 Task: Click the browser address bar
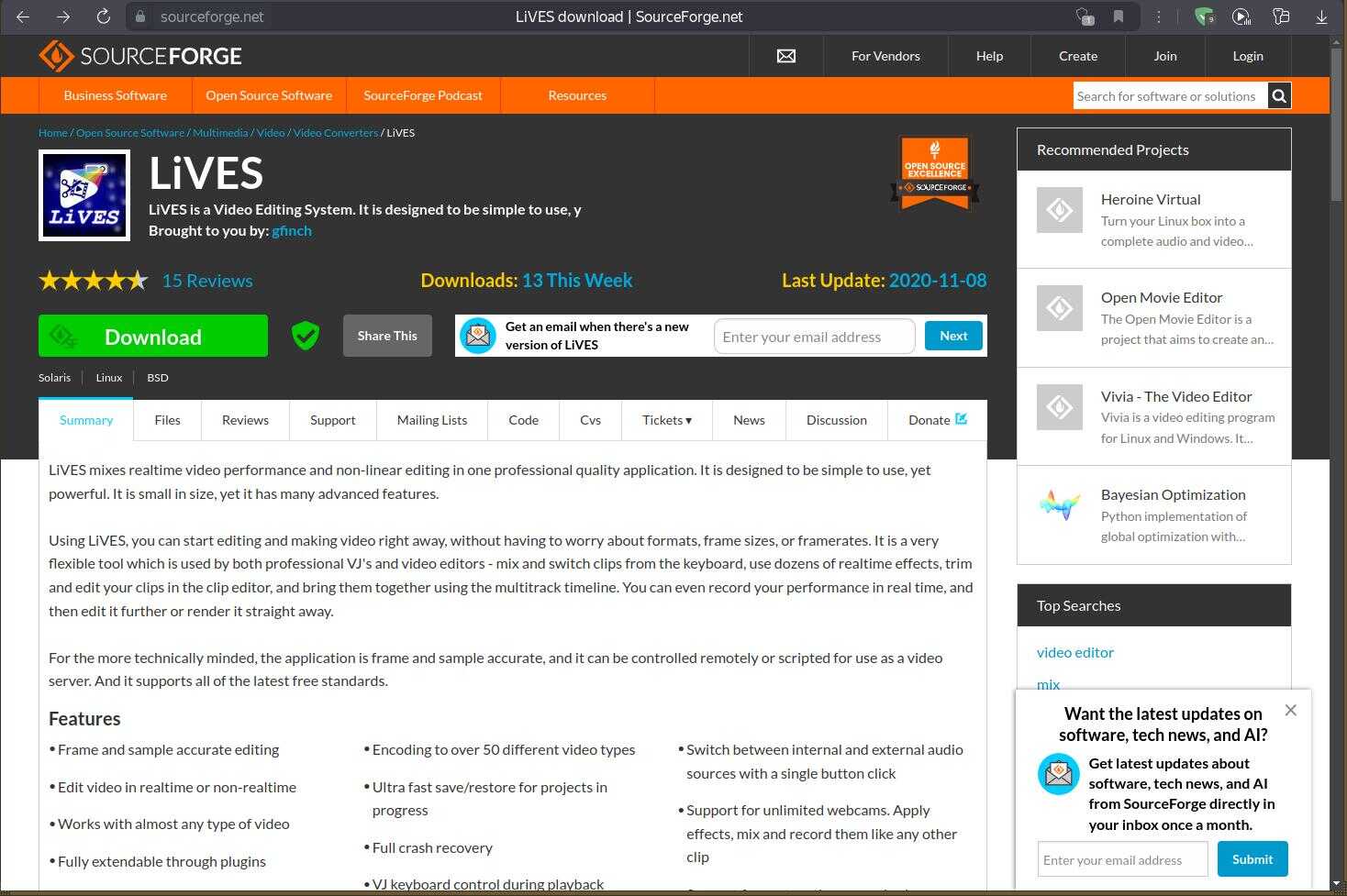pyautogui.click(x=633, y=17)
